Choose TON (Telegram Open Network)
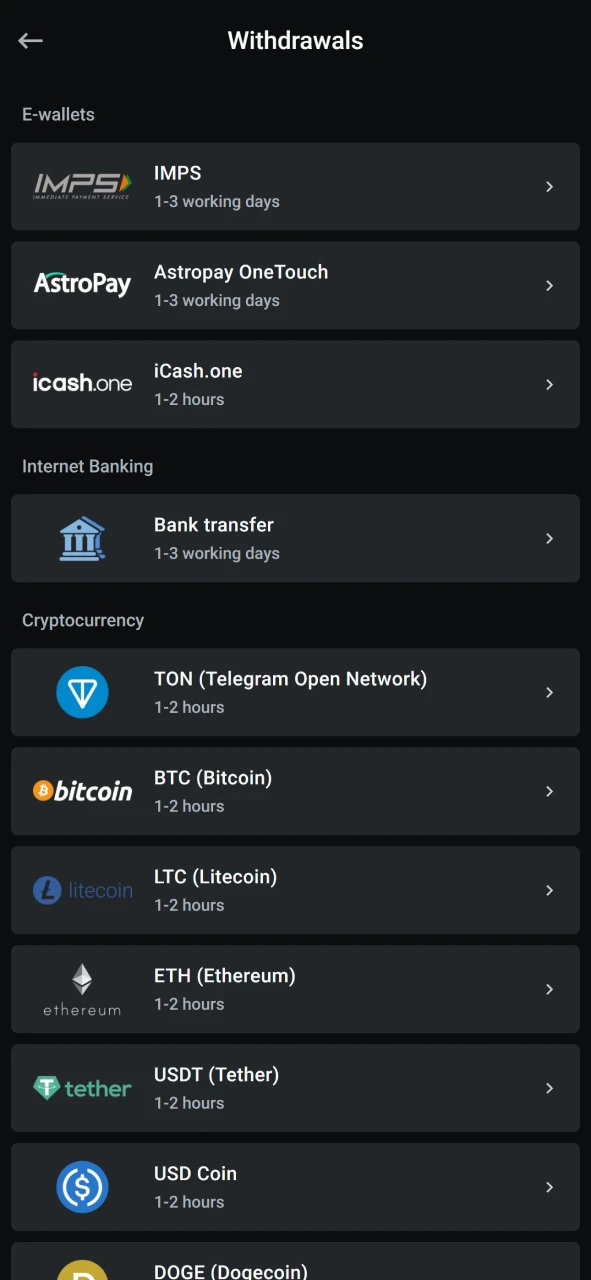Screen dimensions: 591x1280 coord(295,692)
